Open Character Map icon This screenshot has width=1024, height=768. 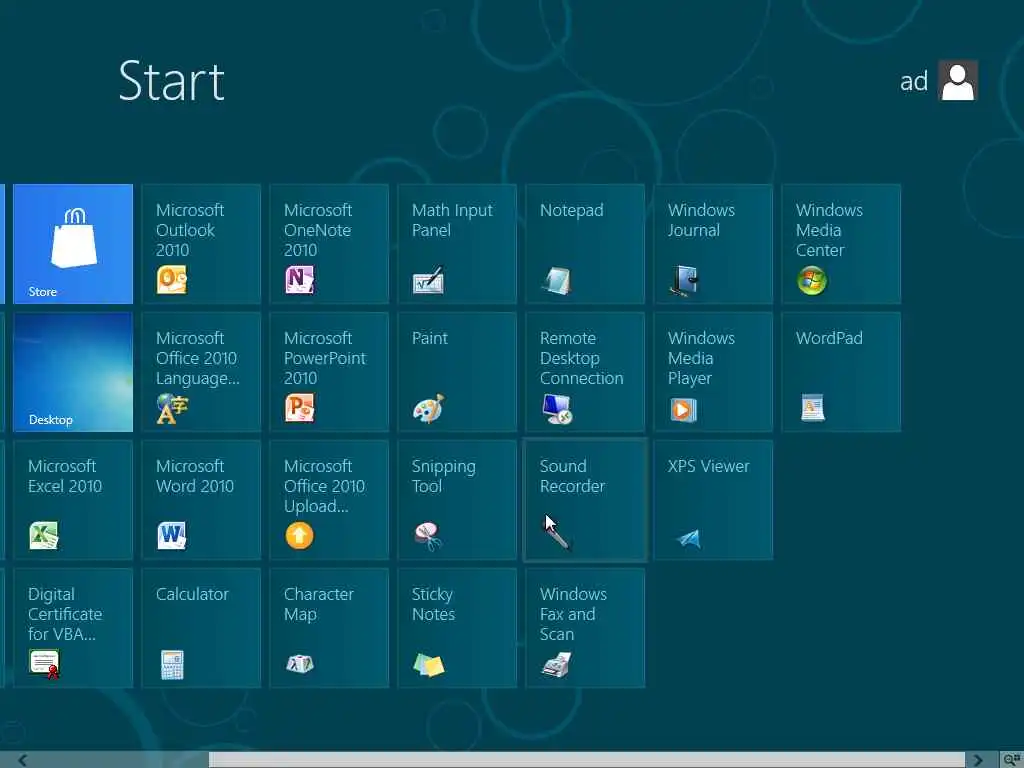(300, 664)
